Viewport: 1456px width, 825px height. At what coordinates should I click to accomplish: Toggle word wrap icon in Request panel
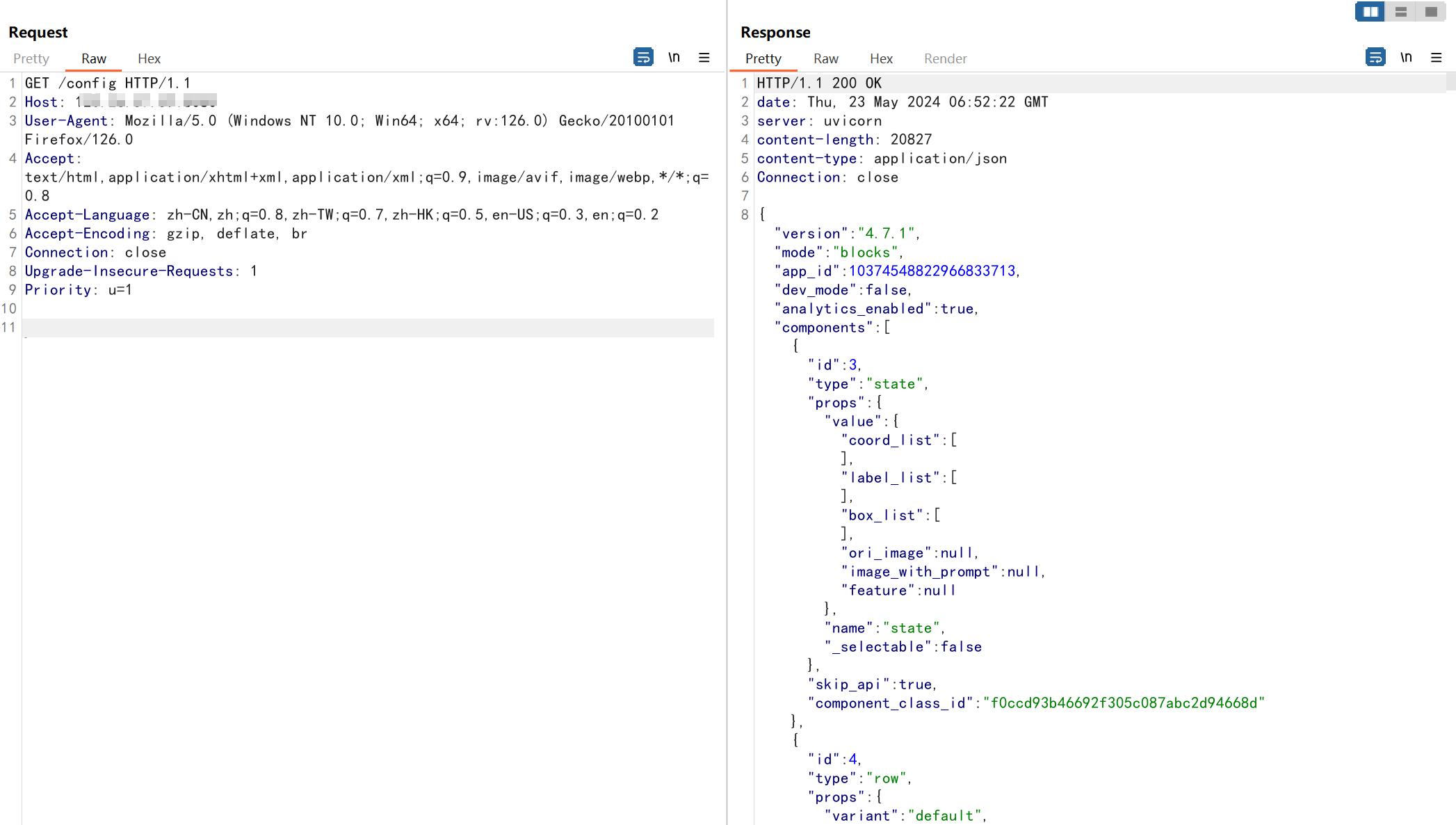[x=643, y=57]
